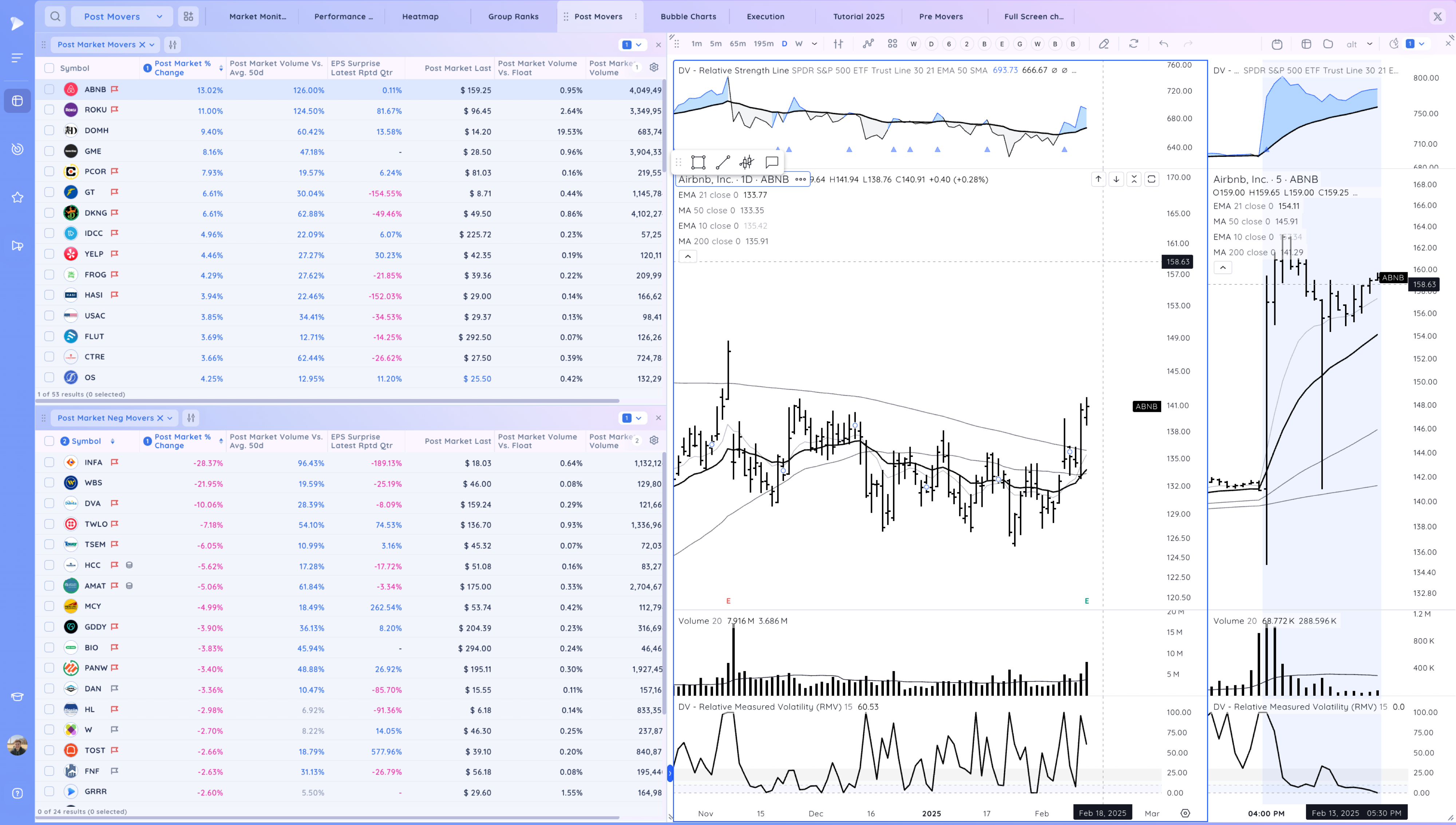This screenshot has height=825, width=1456.
Task: Select the rectangle drawing tool
Action: tap(698, 163)
